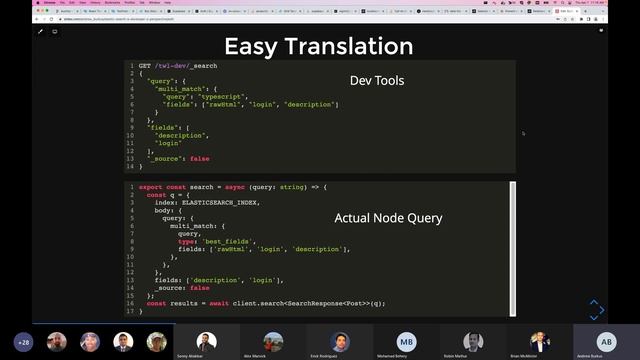
Task: Select Robin's participant tile
Action: click(473, 342)
